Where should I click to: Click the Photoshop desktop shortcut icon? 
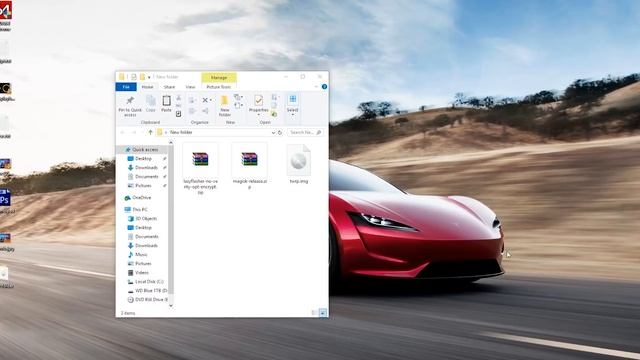tap(5, 198)
